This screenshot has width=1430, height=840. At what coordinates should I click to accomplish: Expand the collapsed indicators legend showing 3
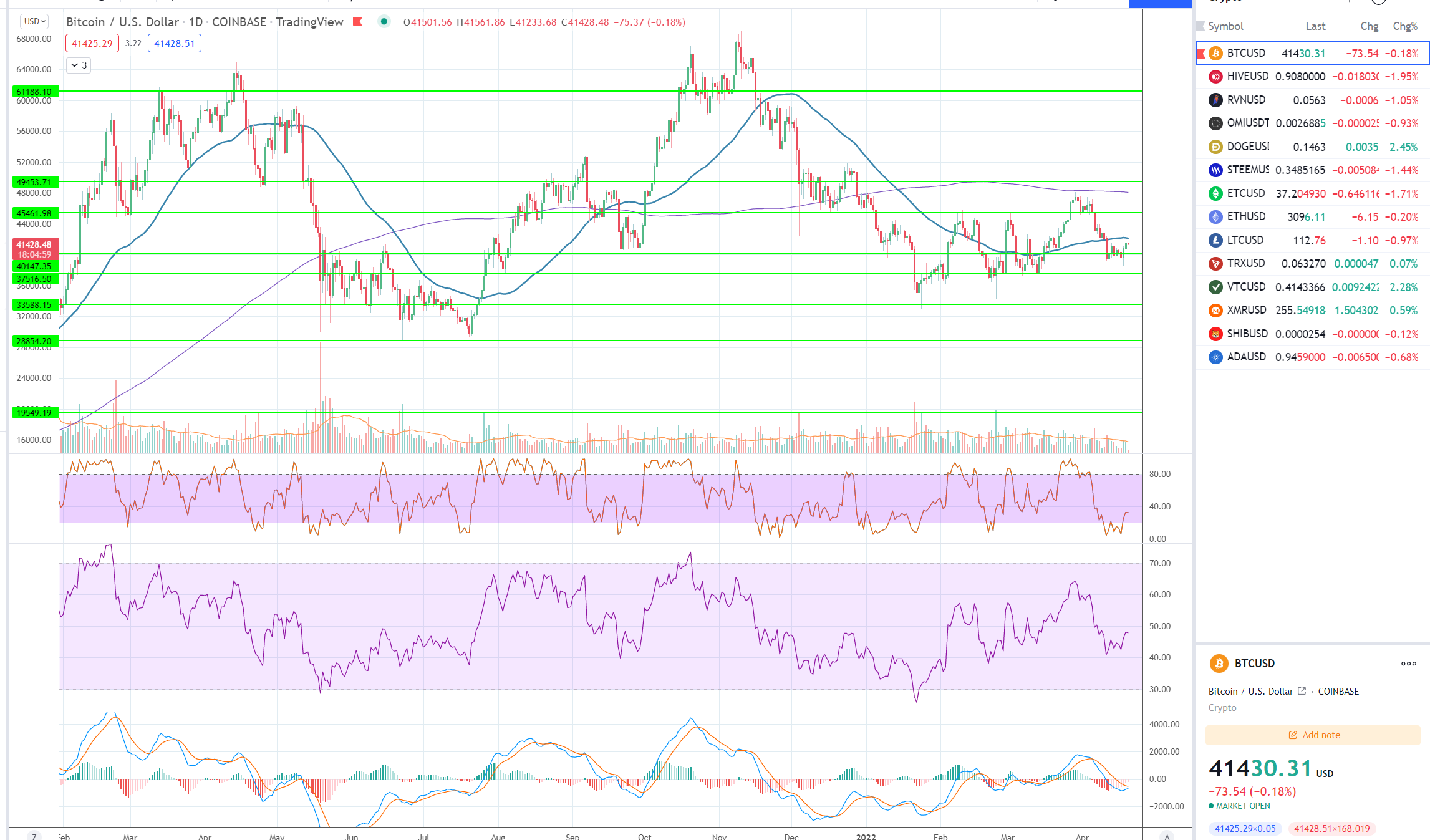pos(79,65)
